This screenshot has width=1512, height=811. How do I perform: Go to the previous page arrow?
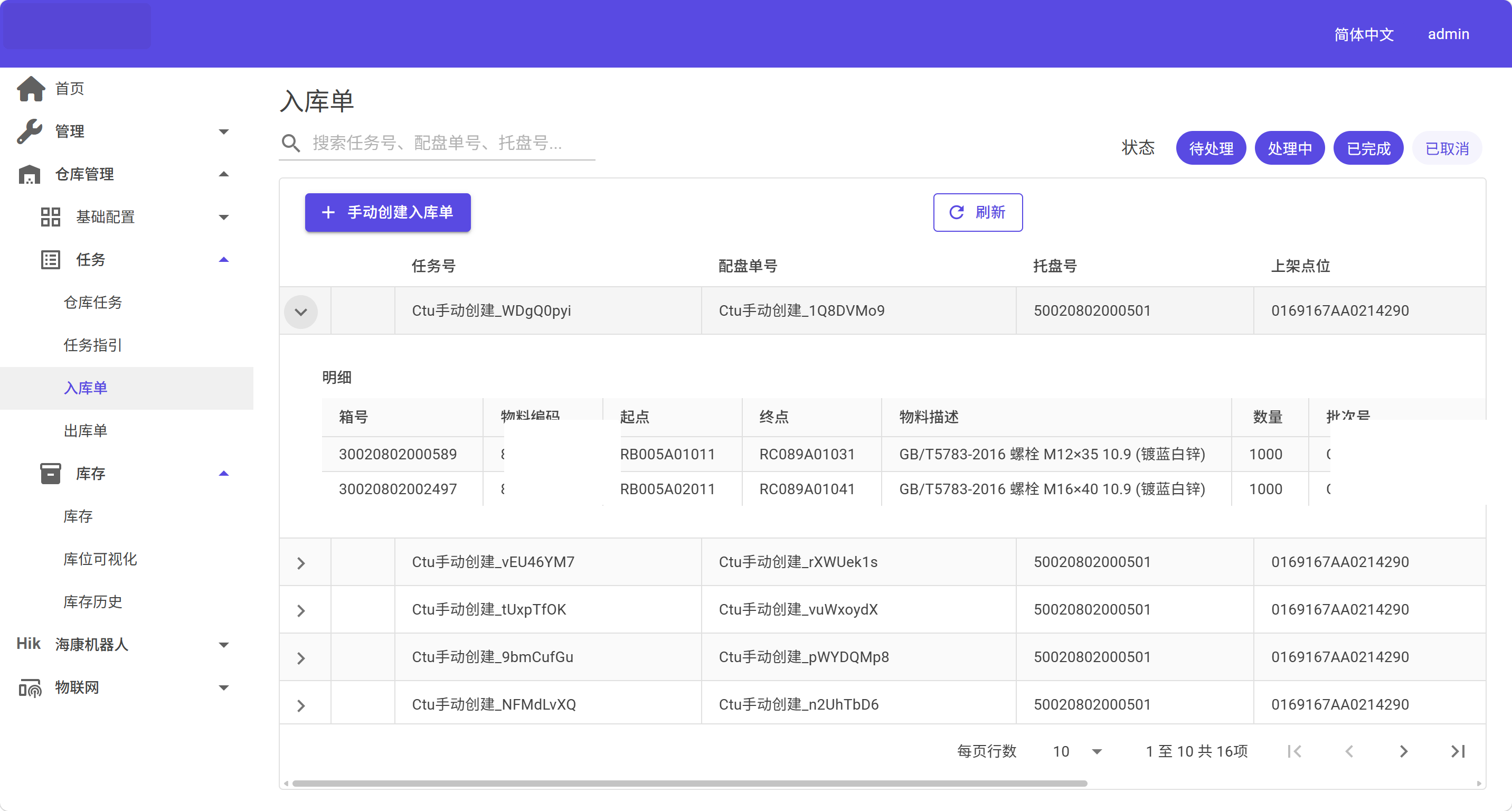pos(1349,751)
